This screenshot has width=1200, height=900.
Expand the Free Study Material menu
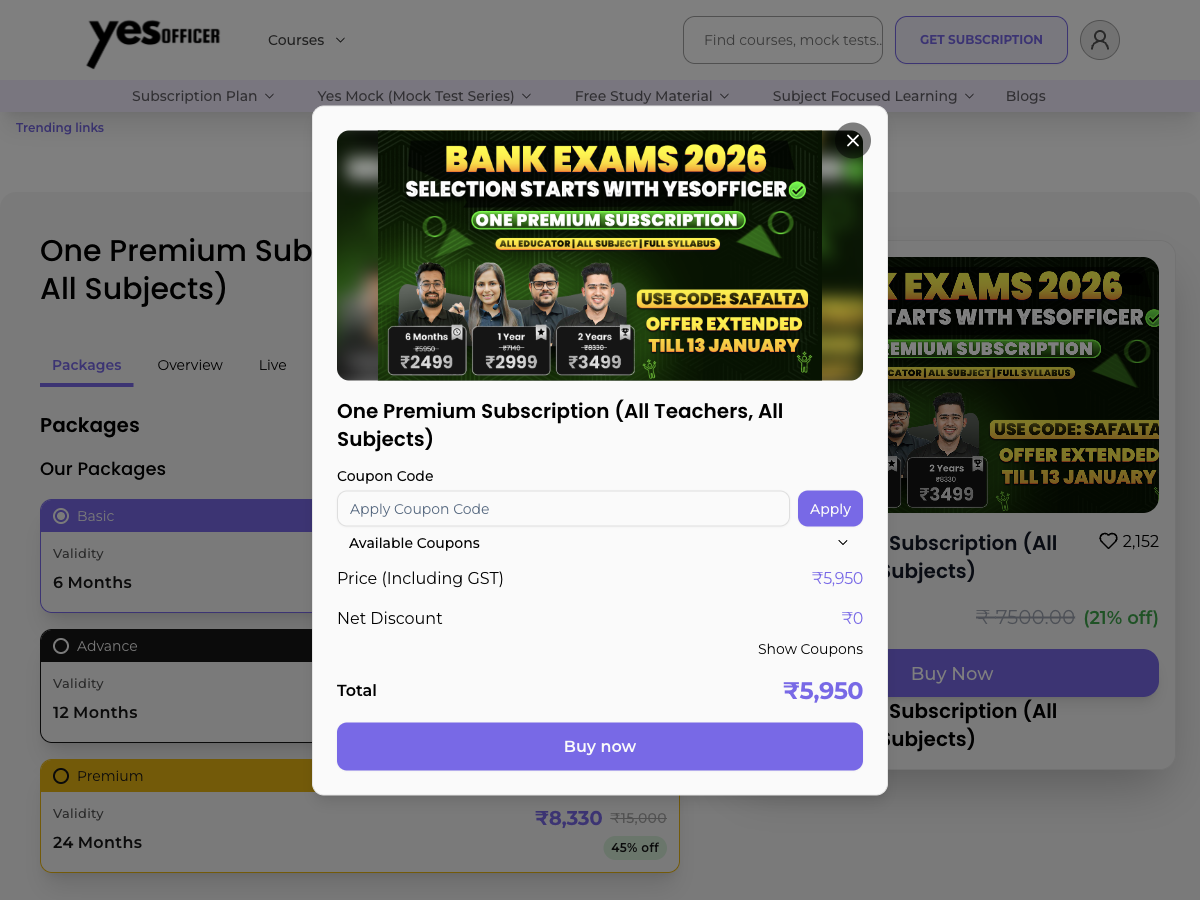(652, 96)
